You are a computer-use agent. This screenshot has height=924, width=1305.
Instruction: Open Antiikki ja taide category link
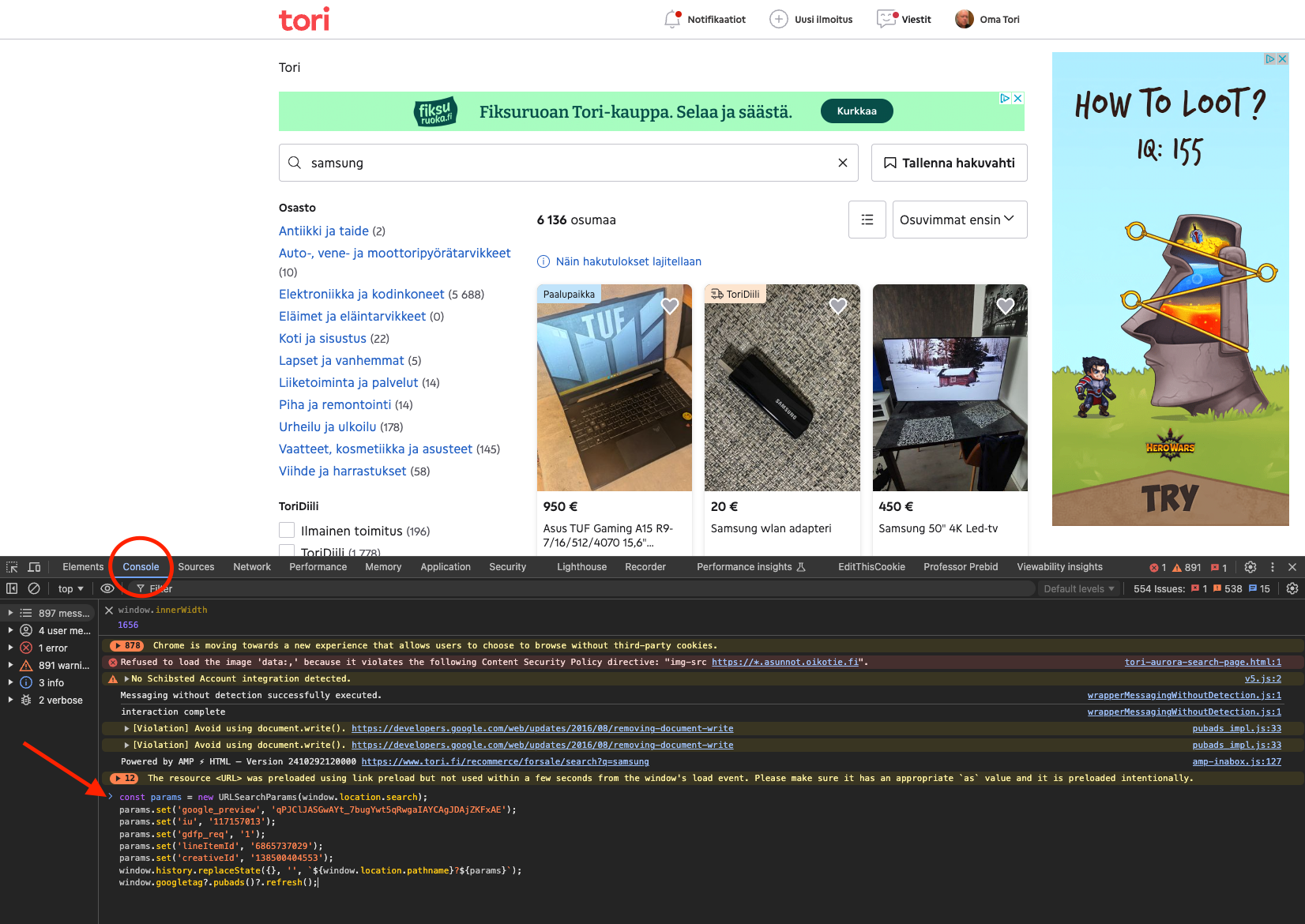pos(324,231)
